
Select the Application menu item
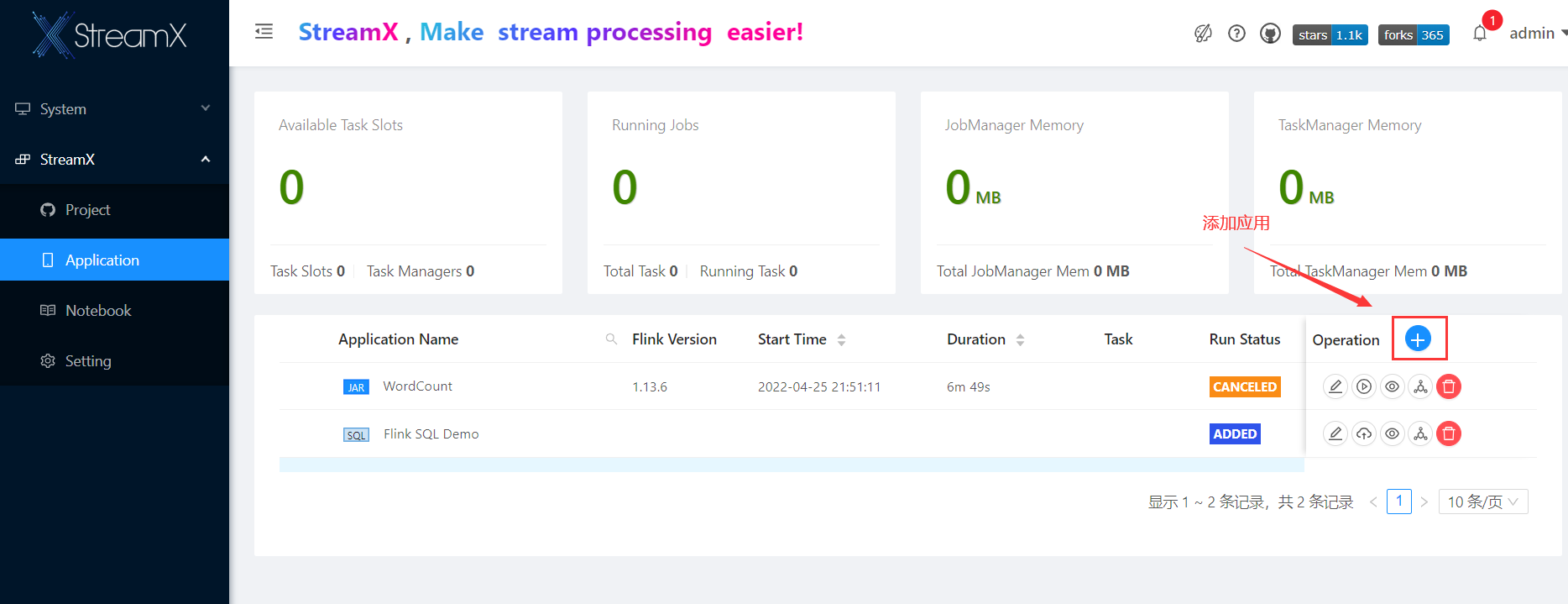coord(114,260)
